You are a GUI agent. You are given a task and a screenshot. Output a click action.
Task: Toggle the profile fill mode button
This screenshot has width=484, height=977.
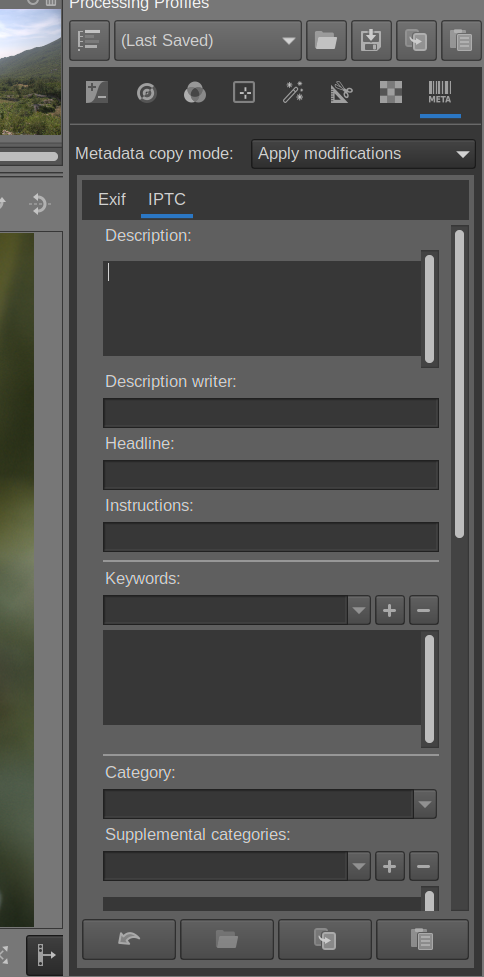(x=90, y=41)
